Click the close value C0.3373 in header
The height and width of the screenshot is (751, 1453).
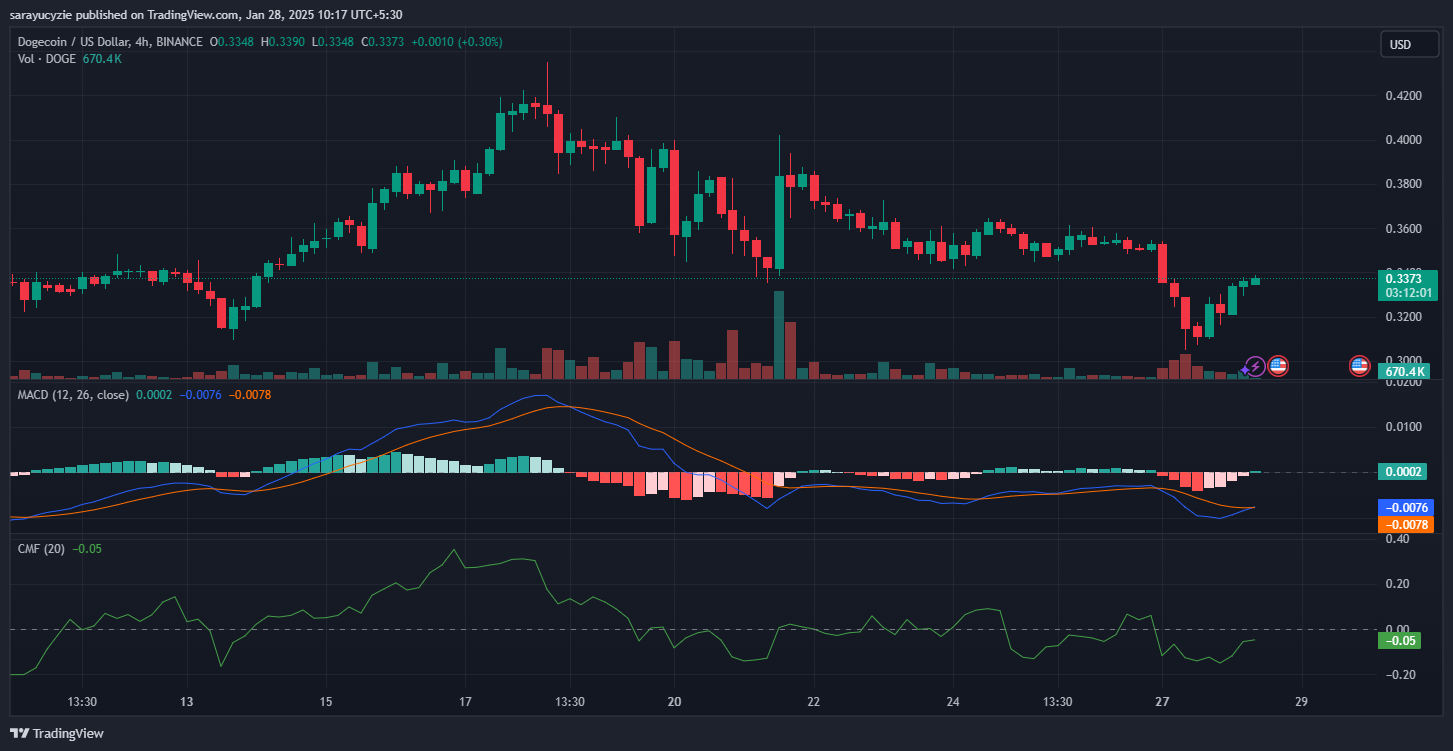pos(383,42)
